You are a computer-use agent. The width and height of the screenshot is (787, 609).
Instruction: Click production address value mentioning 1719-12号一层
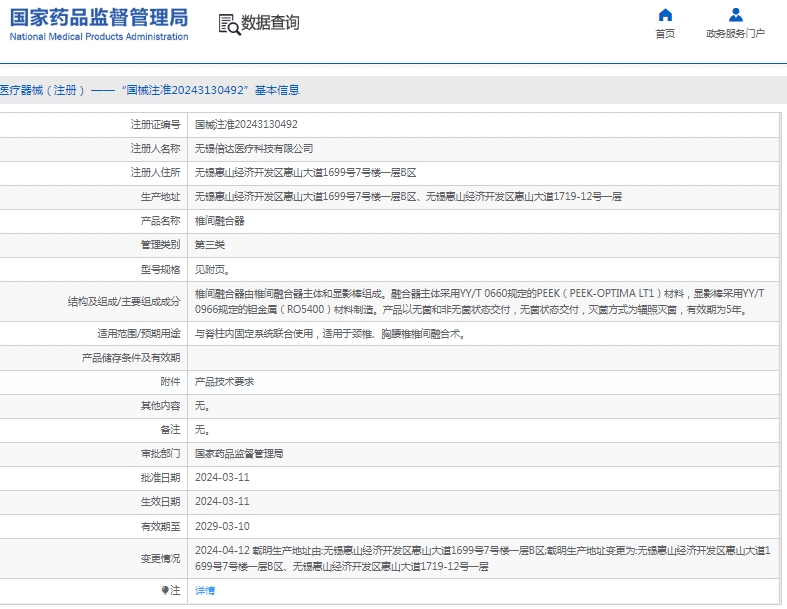[408, 197]
